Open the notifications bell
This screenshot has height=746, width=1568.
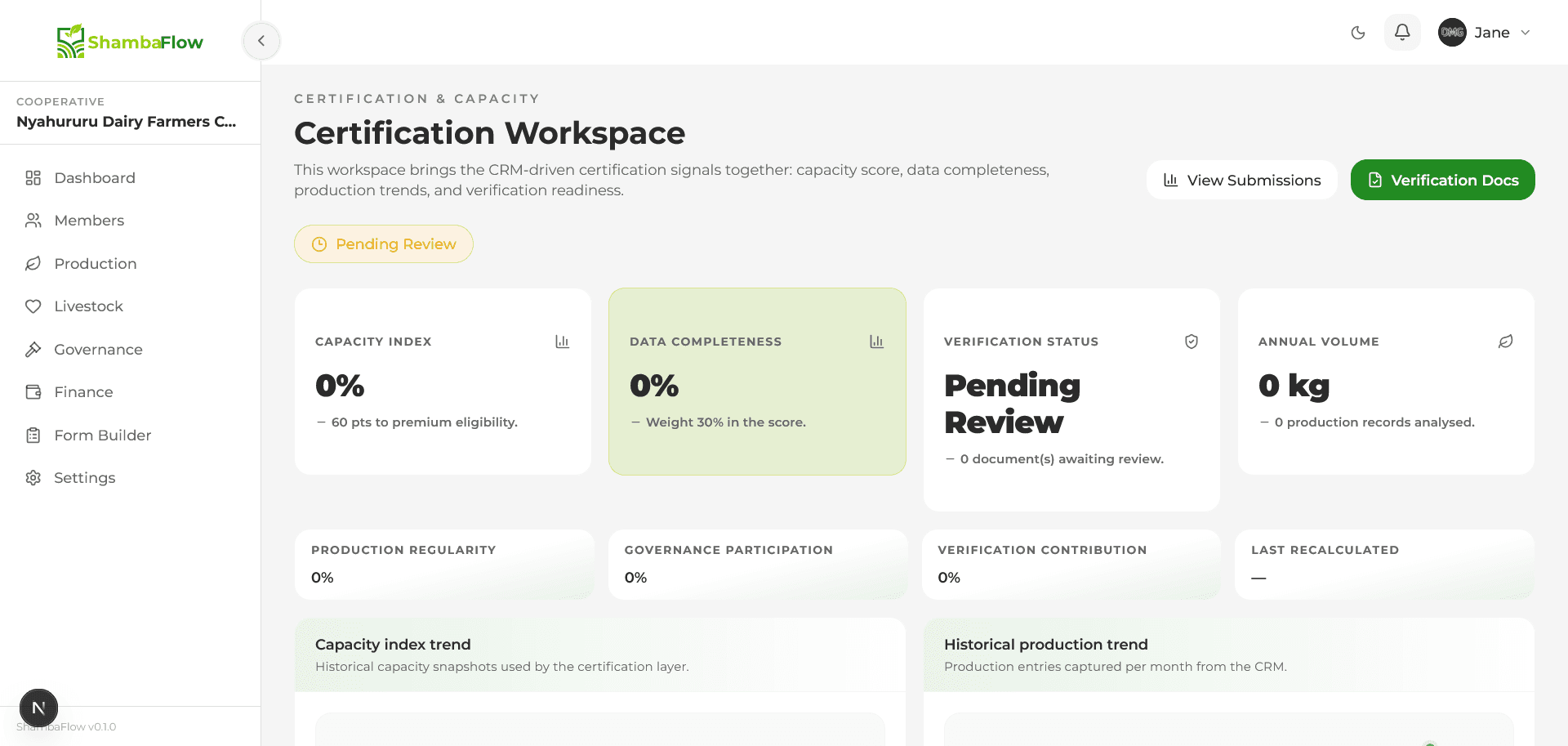pos(1402,33)
